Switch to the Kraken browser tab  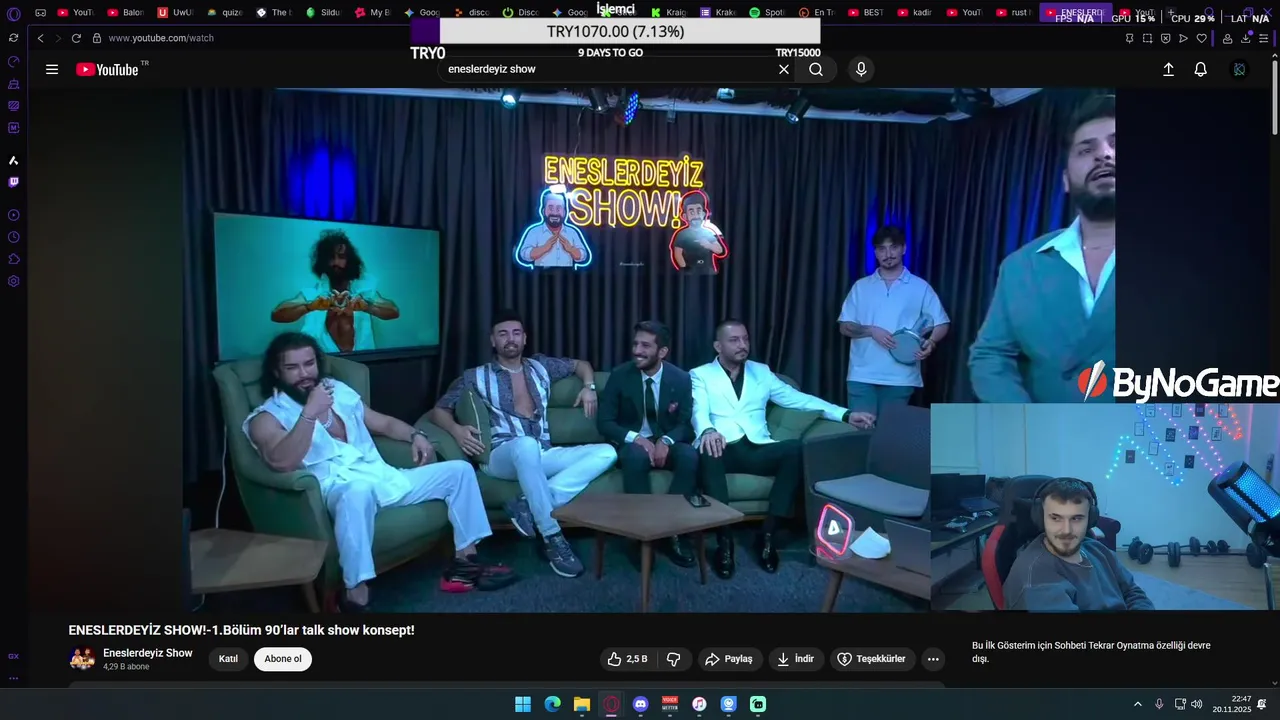coord(720,13)
